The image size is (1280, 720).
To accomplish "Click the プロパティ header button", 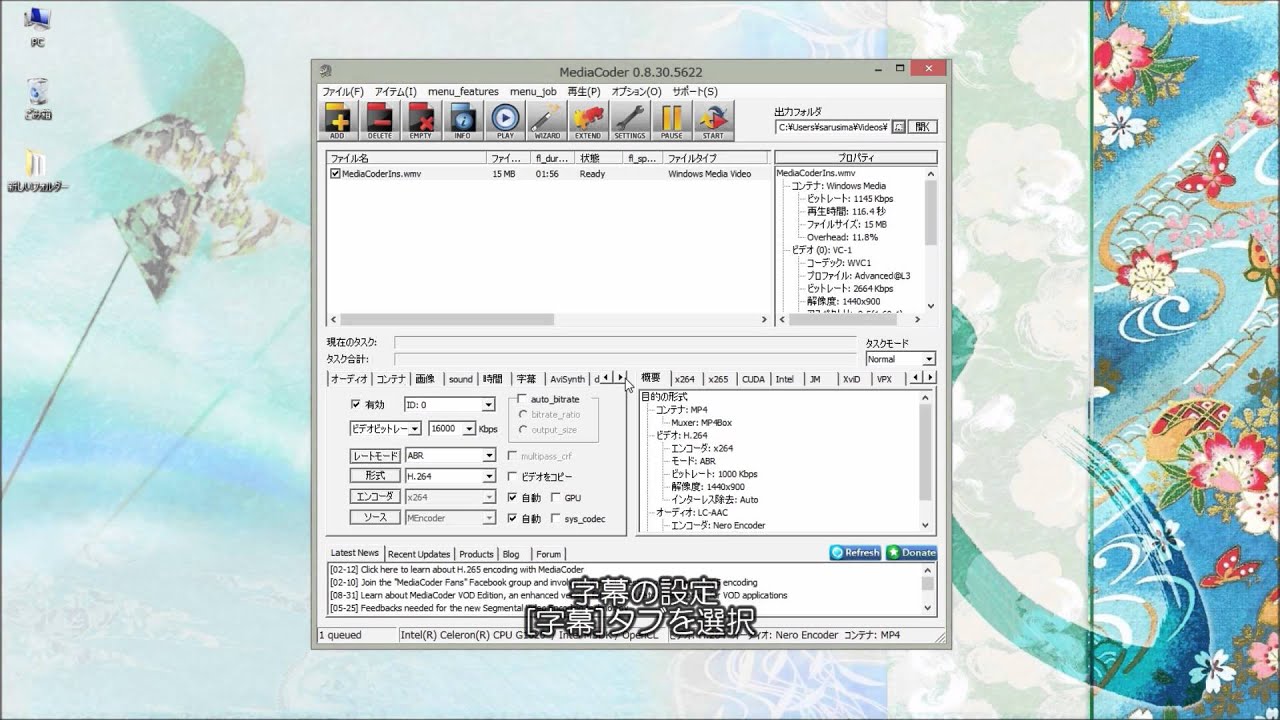I will (856, 158).
